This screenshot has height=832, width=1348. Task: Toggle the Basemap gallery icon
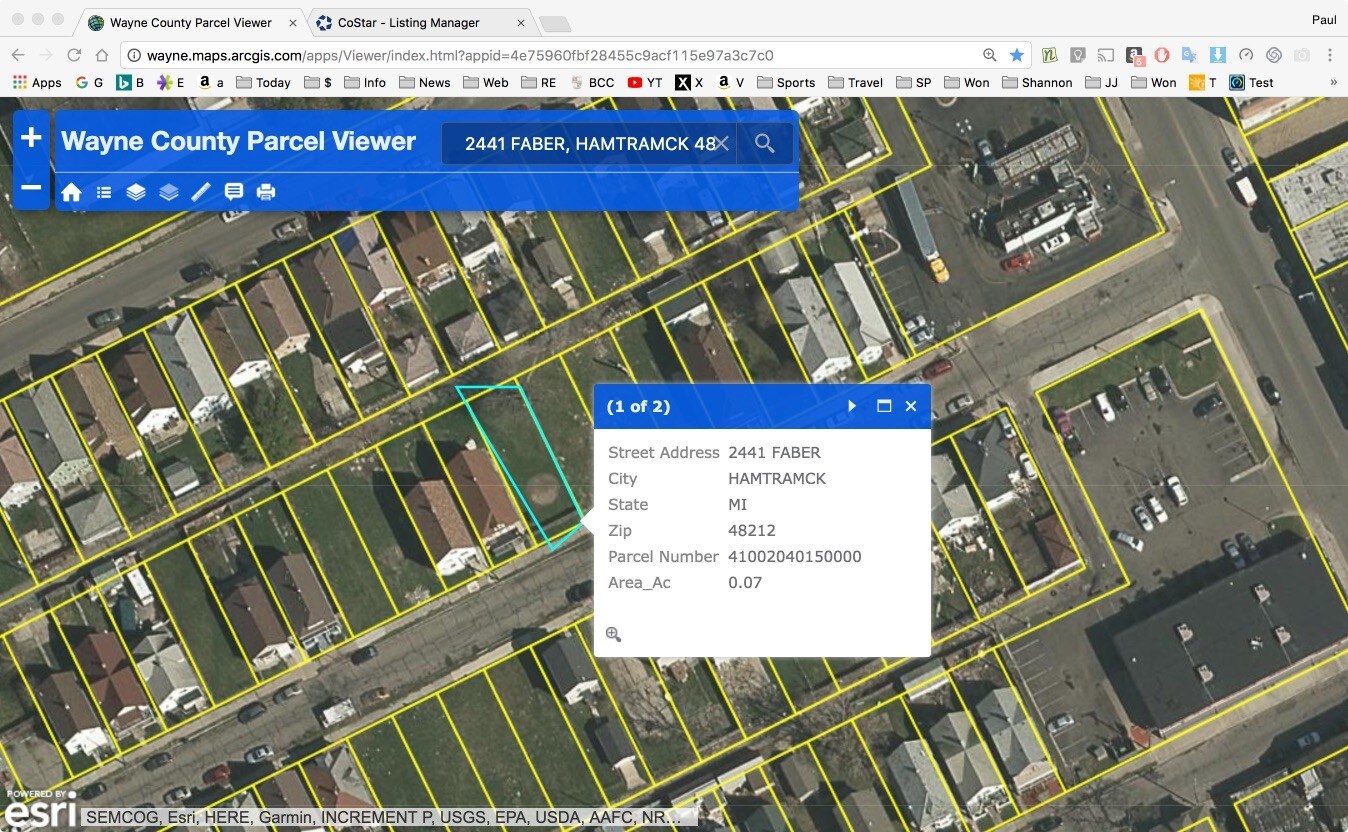pos(169,192)
